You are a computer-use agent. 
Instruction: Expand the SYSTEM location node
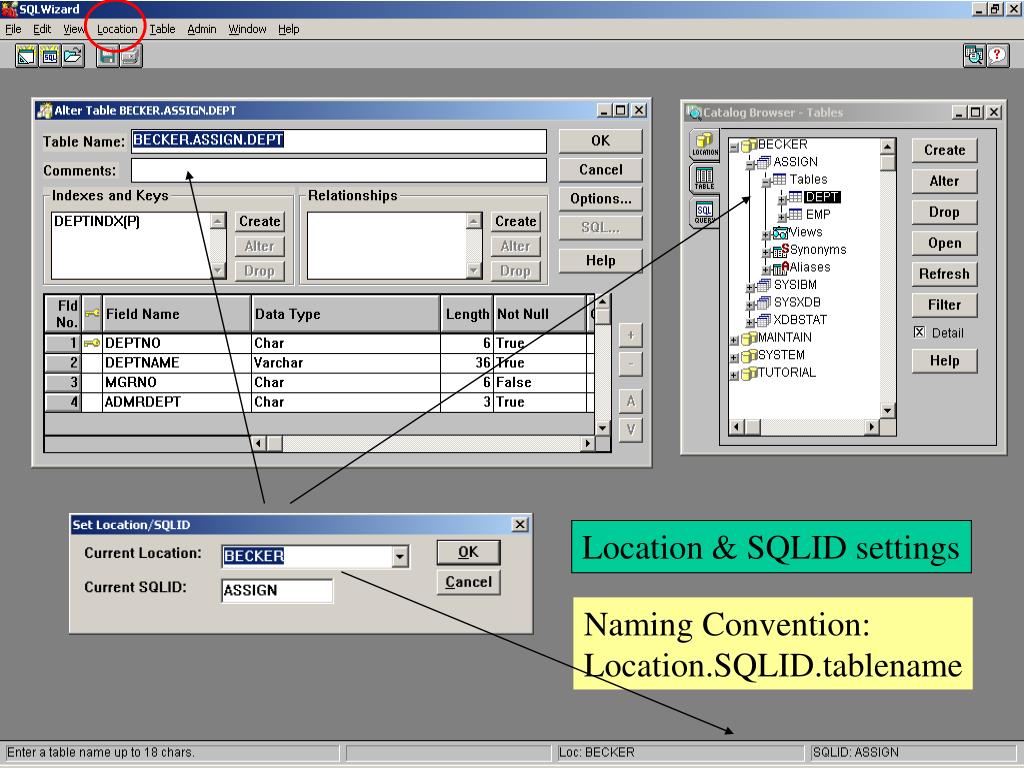coord(734,358)
